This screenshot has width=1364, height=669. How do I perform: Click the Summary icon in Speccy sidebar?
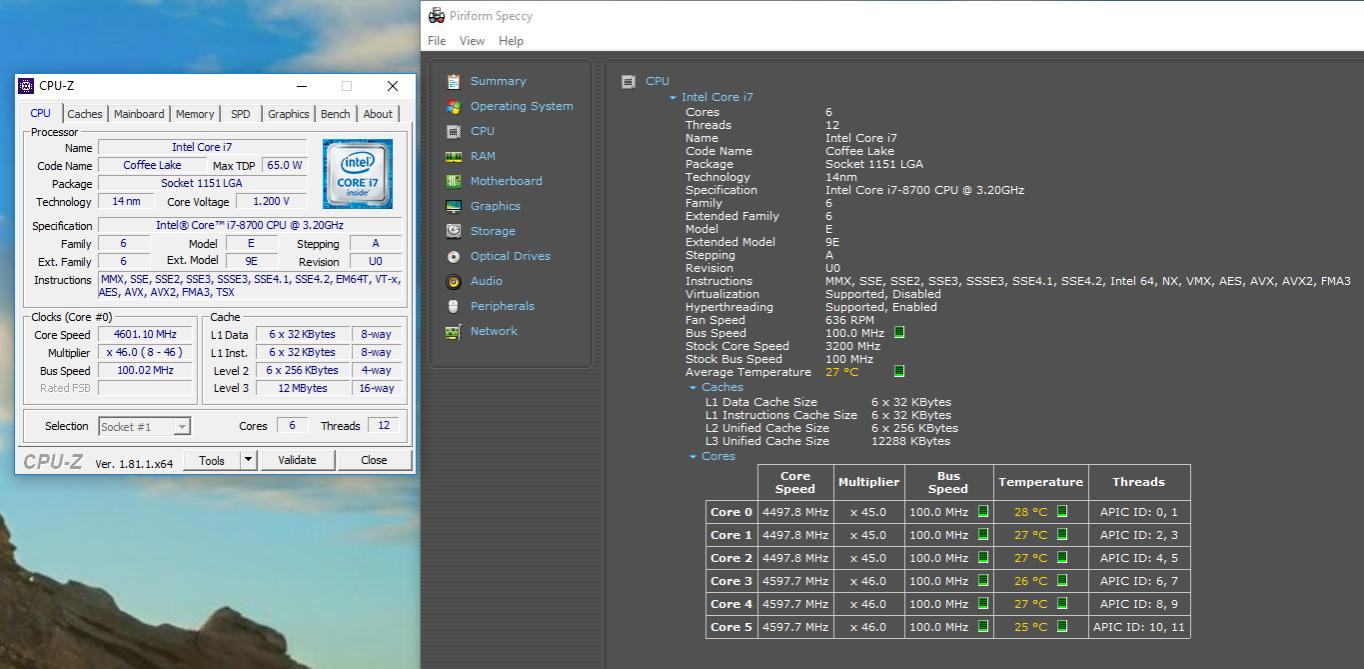(454, 81)
